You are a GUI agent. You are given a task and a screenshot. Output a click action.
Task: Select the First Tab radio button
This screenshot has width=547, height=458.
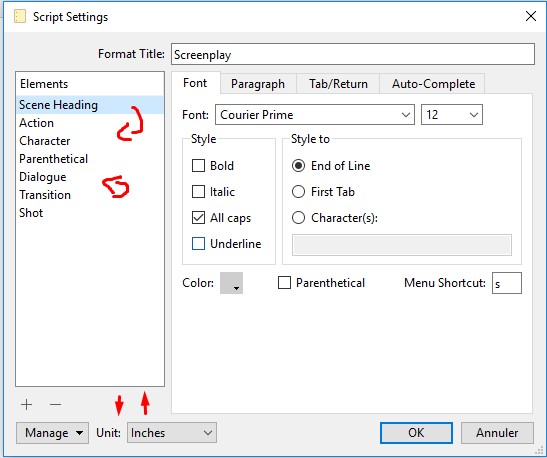298,192
